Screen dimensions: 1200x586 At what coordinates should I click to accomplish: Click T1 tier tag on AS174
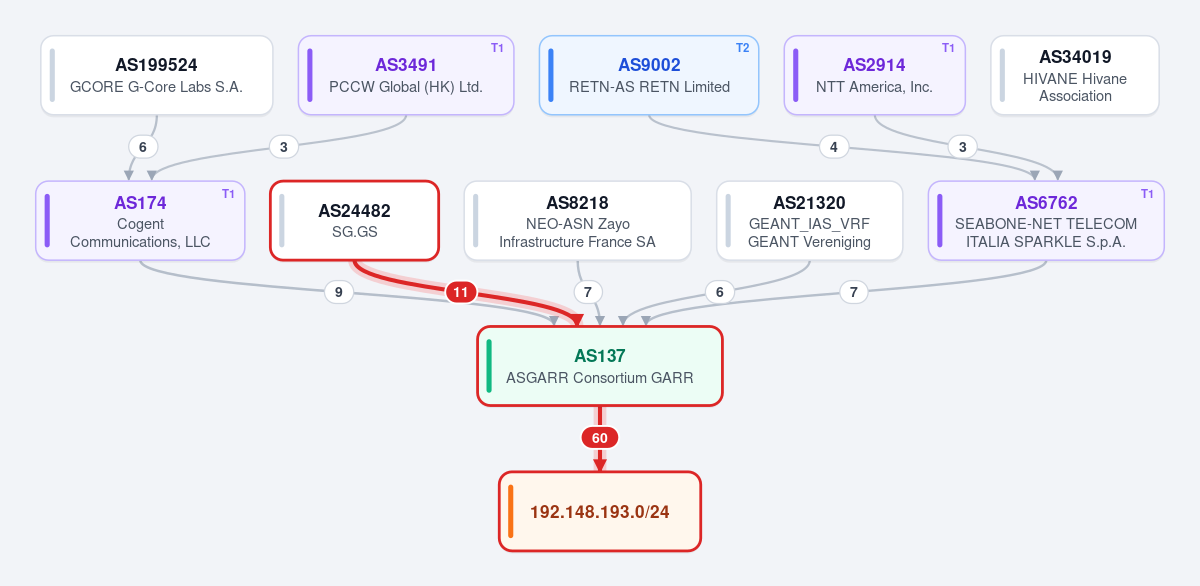(228, 193)
